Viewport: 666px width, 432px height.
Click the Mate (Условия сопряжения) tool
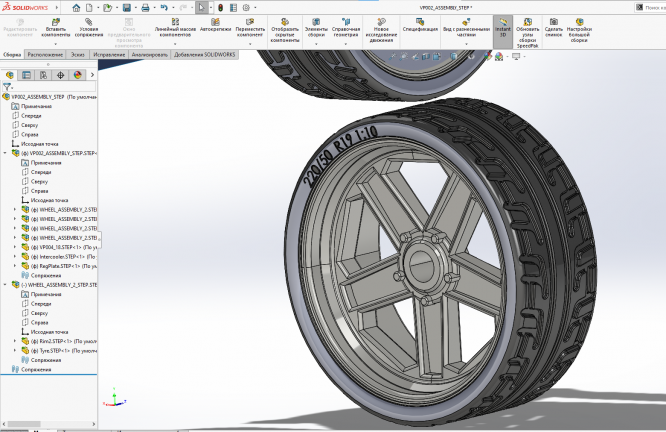90,21
